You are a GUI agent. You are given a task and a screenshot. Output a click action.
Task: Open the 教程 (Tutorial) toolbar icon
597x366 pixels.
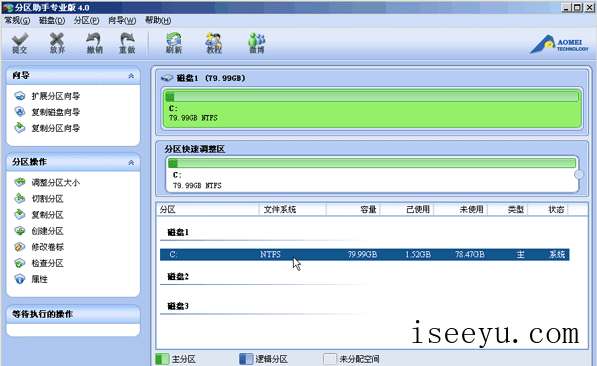pyautogui.click(x=214, y=43)
